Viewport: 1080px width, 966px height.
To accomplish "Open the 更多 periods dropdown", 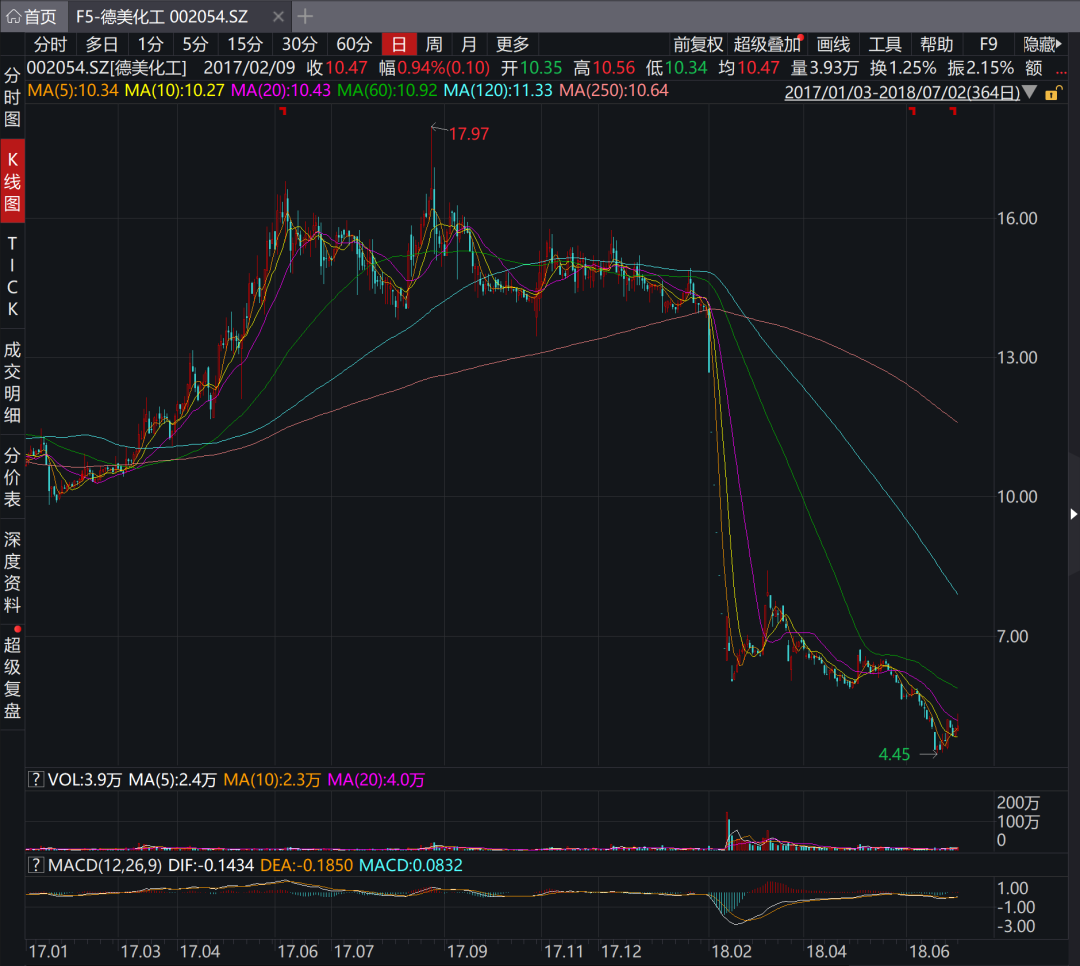I will pos(513,44).
